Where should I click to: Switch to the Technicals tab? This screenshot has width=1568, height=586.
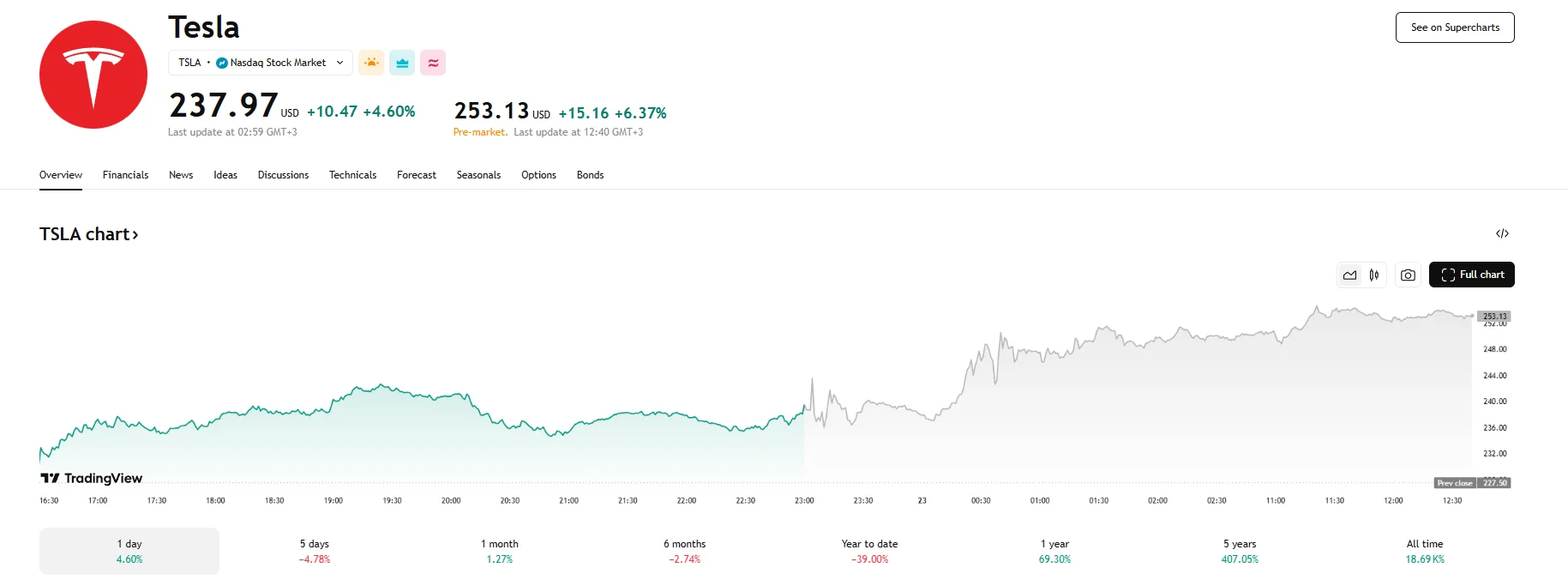click(352, 175)
